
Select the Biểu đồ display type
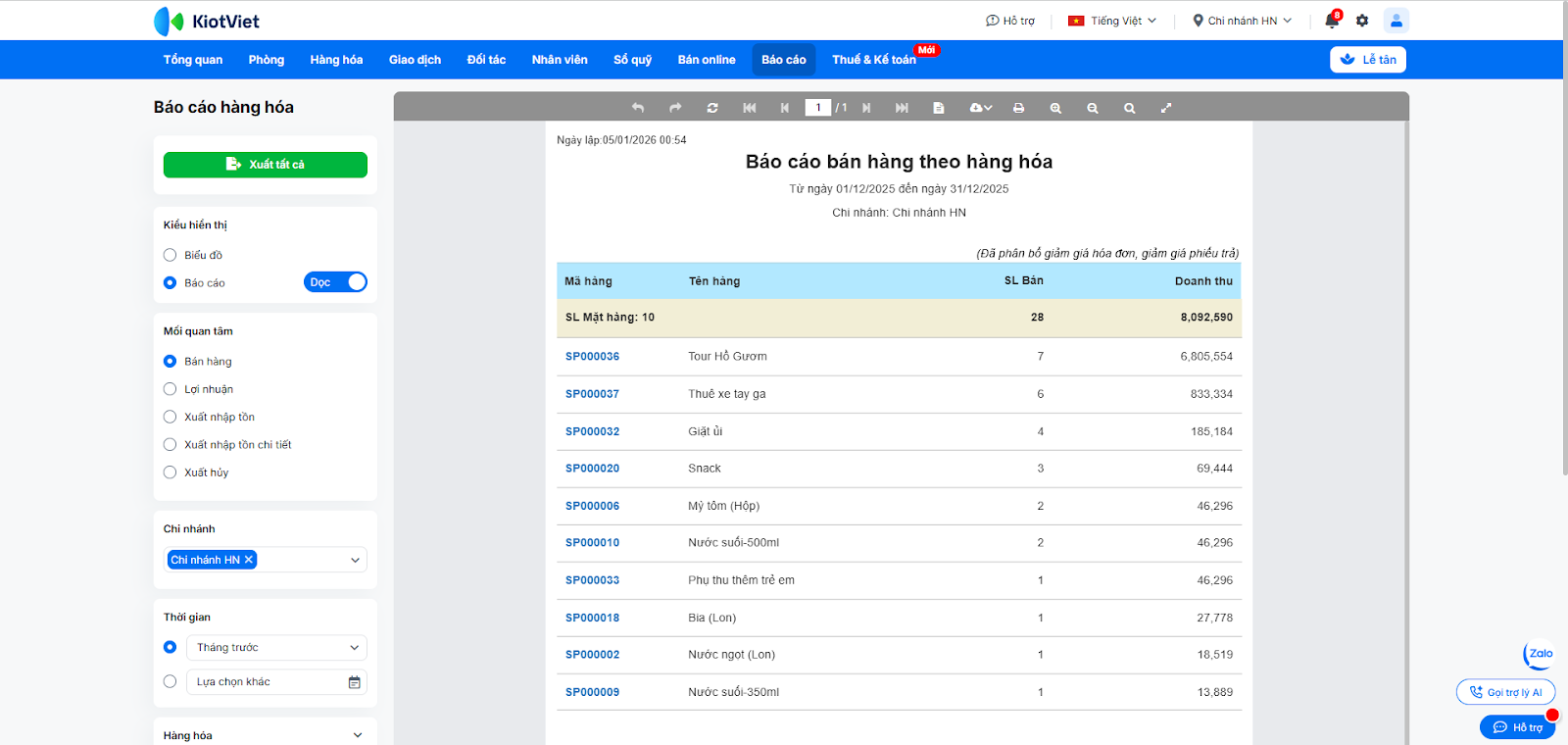pos(171,255)
